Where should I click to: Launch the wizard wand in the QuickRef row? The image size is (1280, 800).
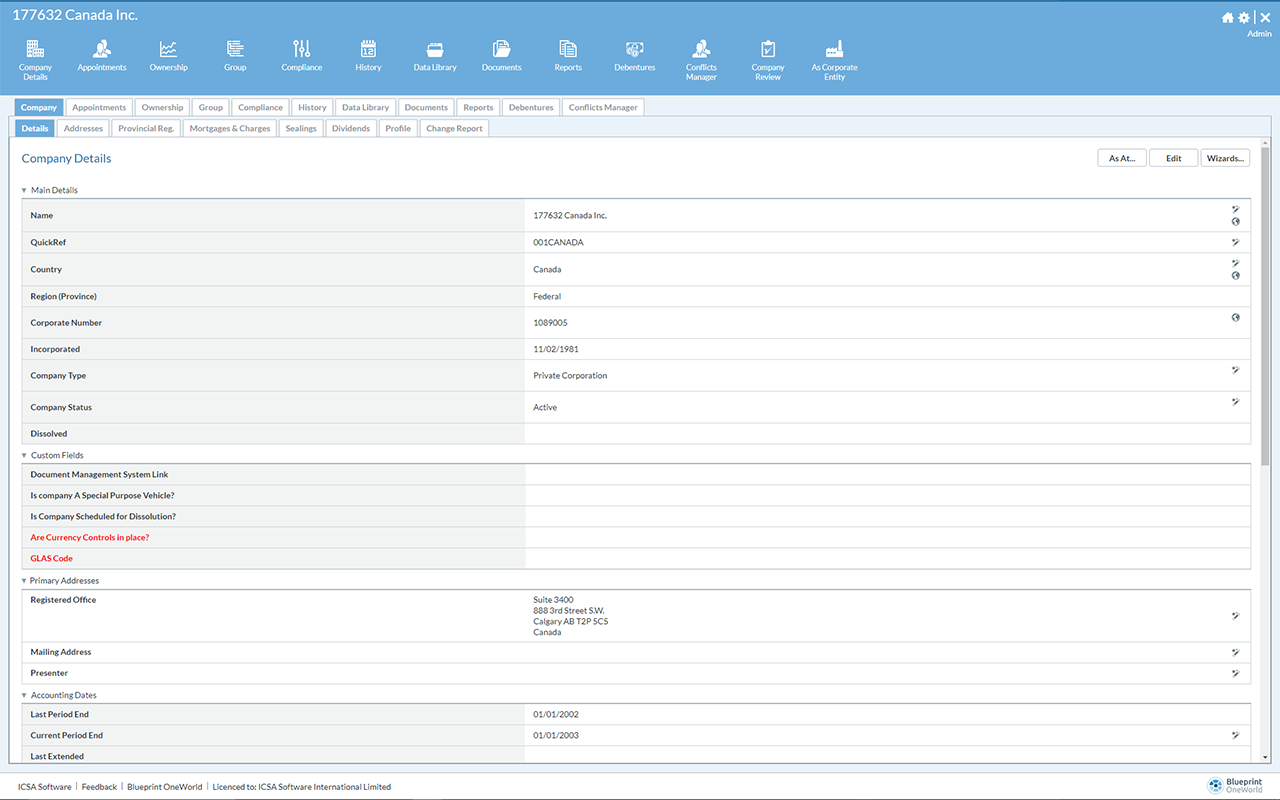point(1235,242)
